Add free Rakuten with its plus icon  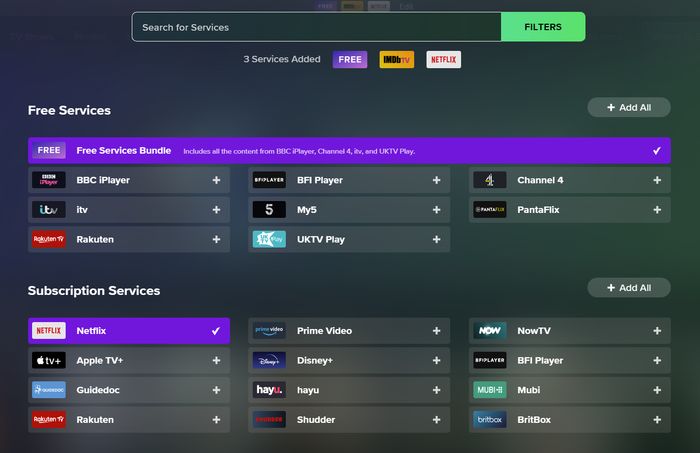216,240
